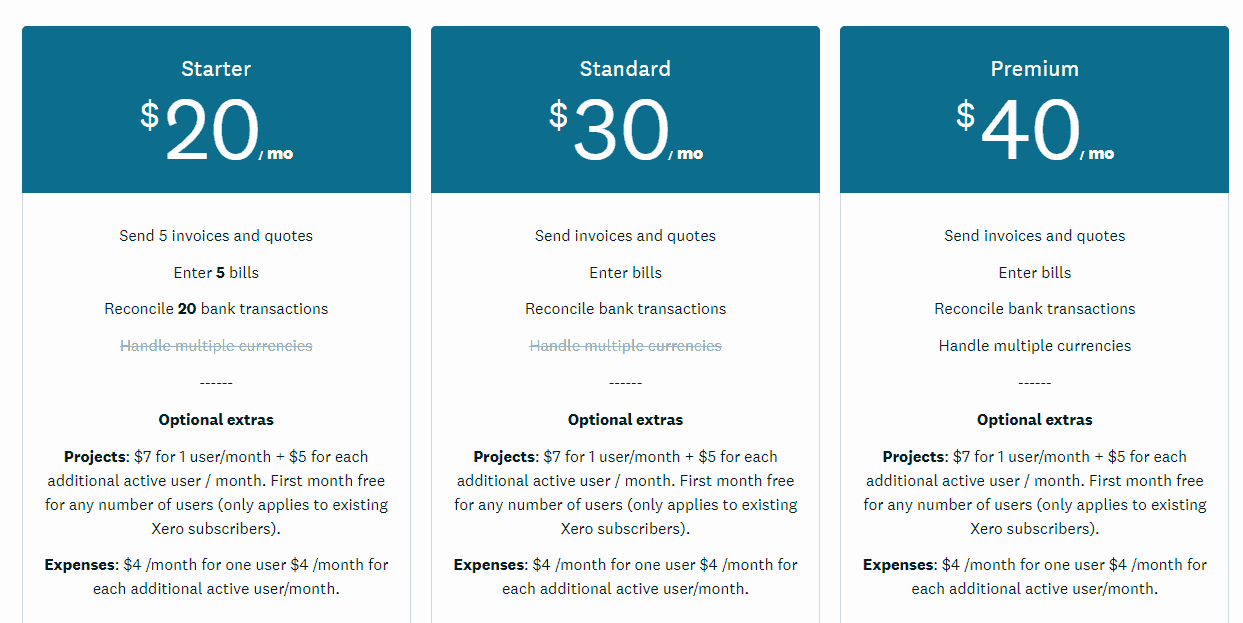The image size is (1243, 623).
Task: Click 'Reconcile 20 bank transactions' text
Action: coord(216,309)
